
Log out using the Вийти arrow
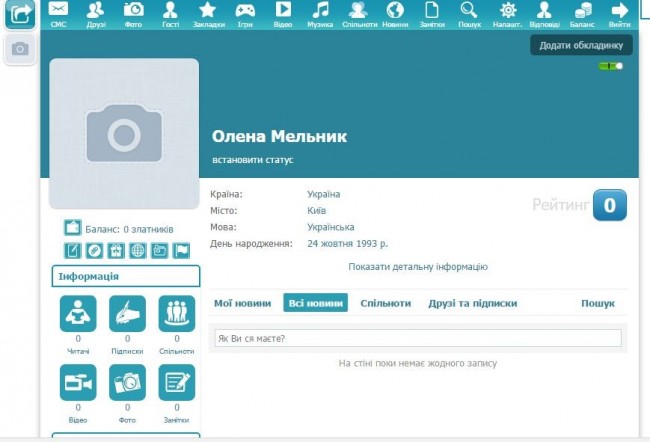coord(619,14)
